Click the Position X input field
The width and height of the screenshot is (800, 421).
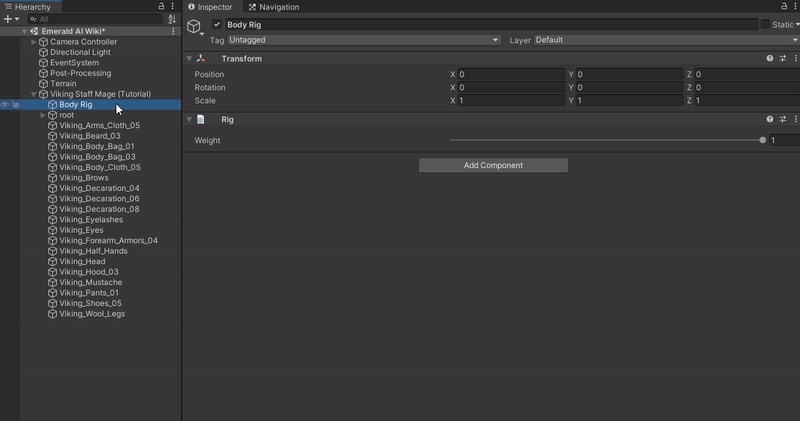click(510, 75)
